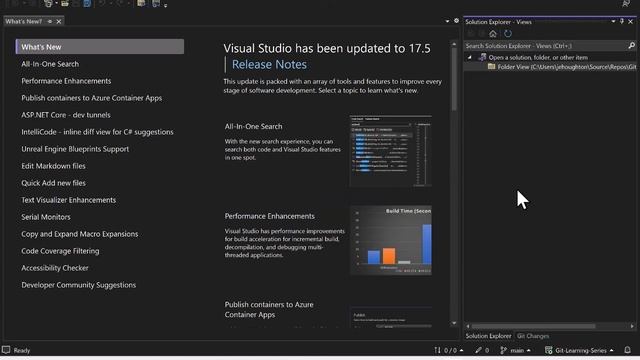Open Developer Community Suggestions topic
The image size is (640, 360).
[x=78, y=285]
